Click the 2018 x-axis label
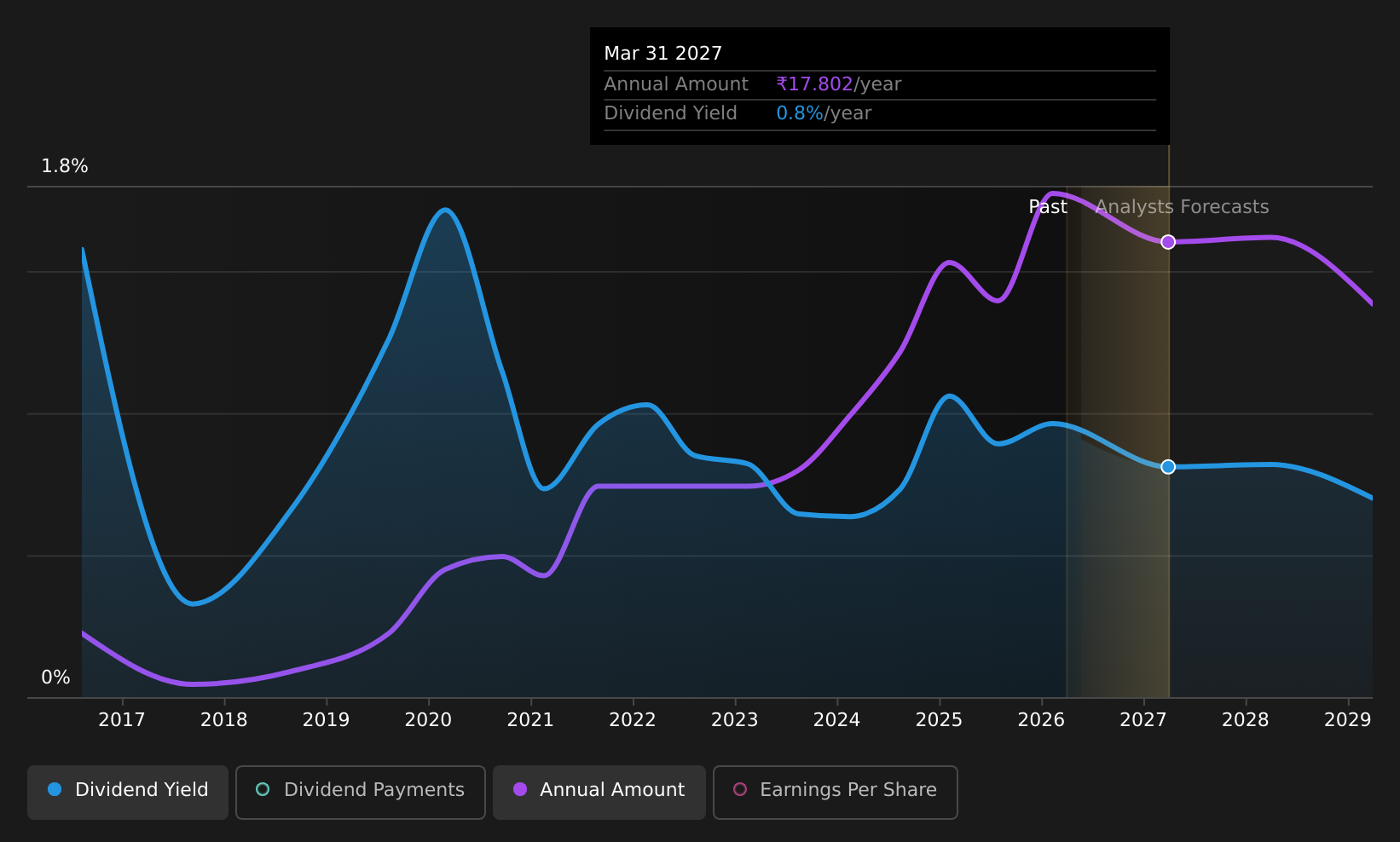Viewport: 1400px width, 842px height. (224, 720)
